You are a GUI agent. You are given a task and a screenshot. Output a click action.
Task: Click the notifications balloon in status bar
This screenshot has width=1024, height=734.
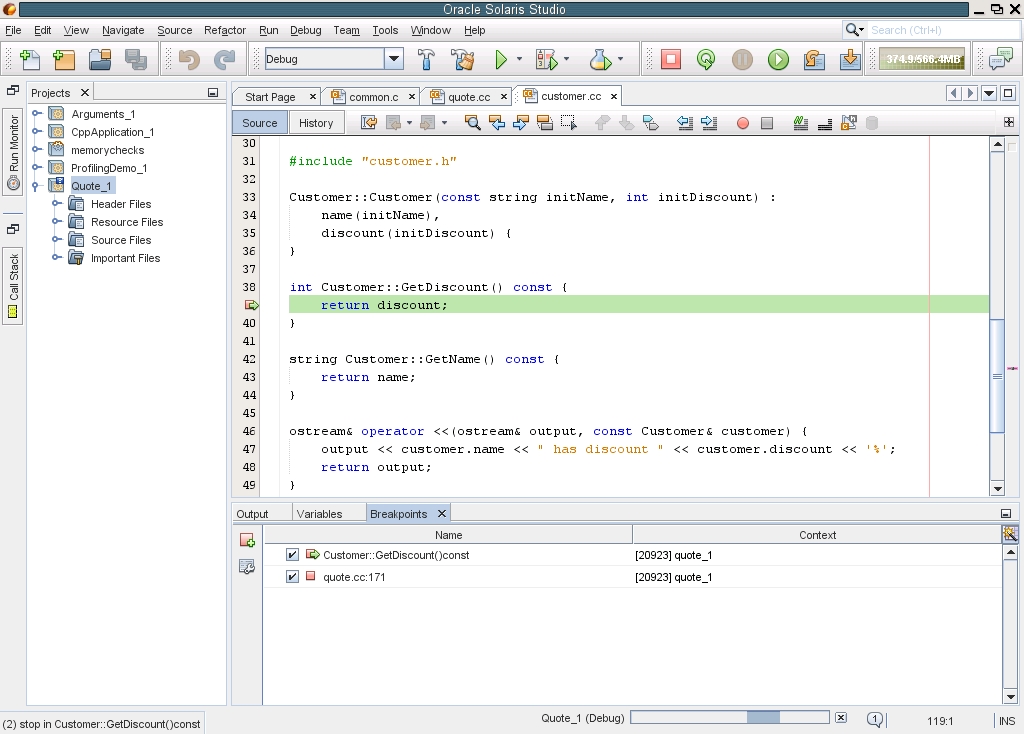tap(875, 720)
